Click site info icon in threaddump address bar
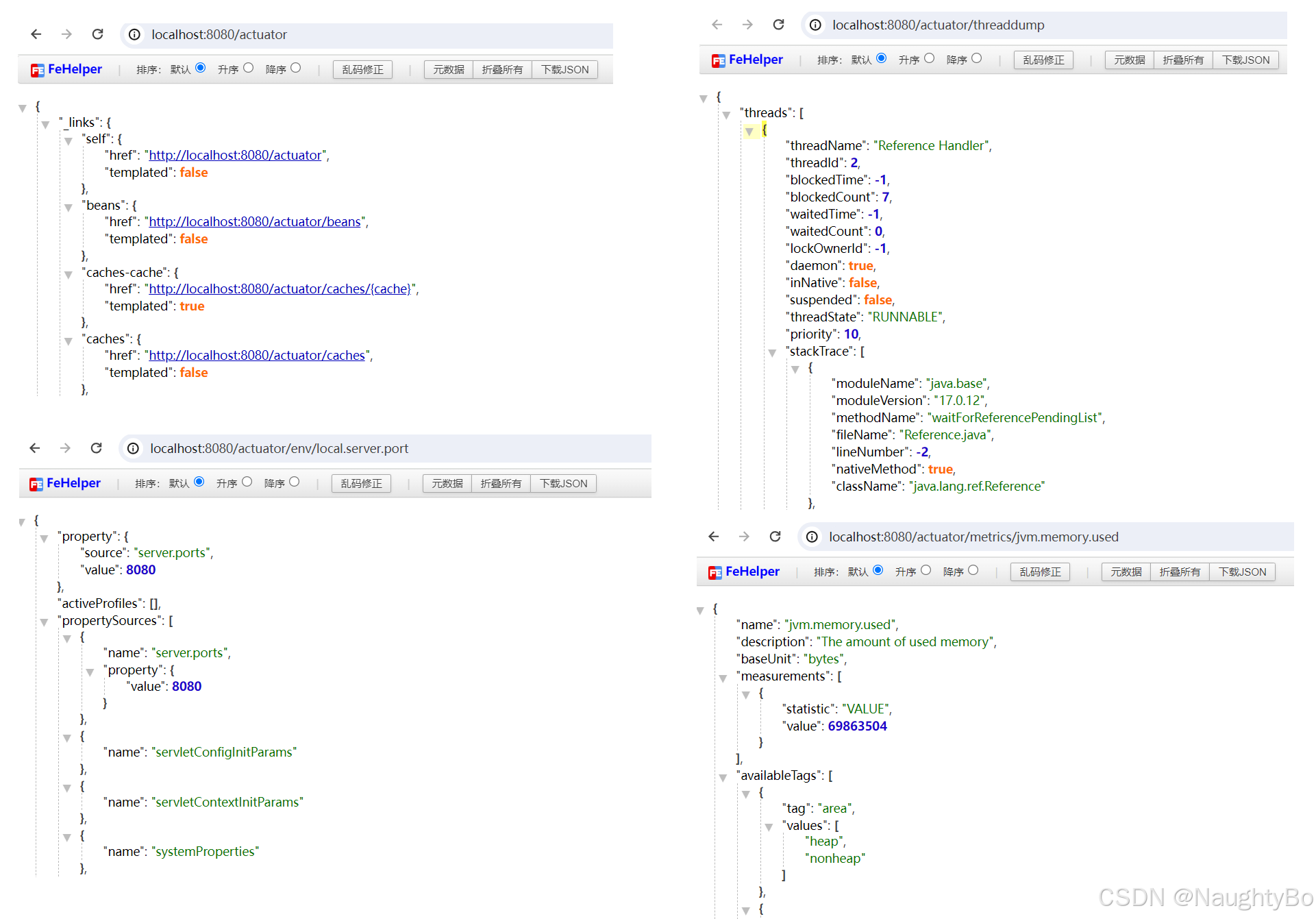This screenshot has height=919, width=1316. [815, 25]
